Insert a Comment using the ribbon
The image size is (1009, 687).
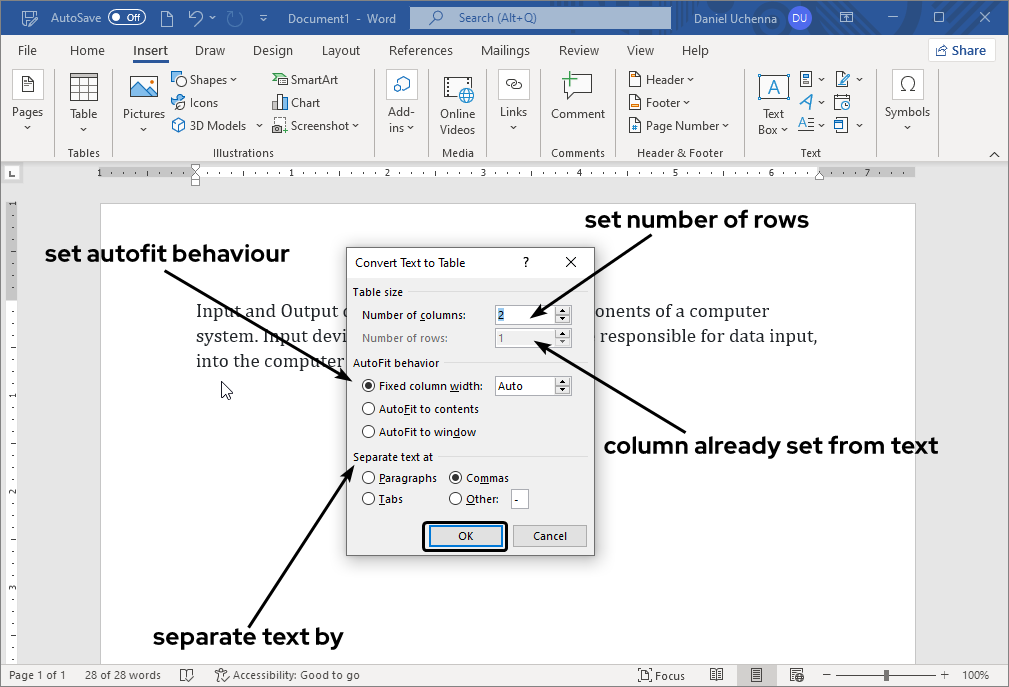click(577, 98)
